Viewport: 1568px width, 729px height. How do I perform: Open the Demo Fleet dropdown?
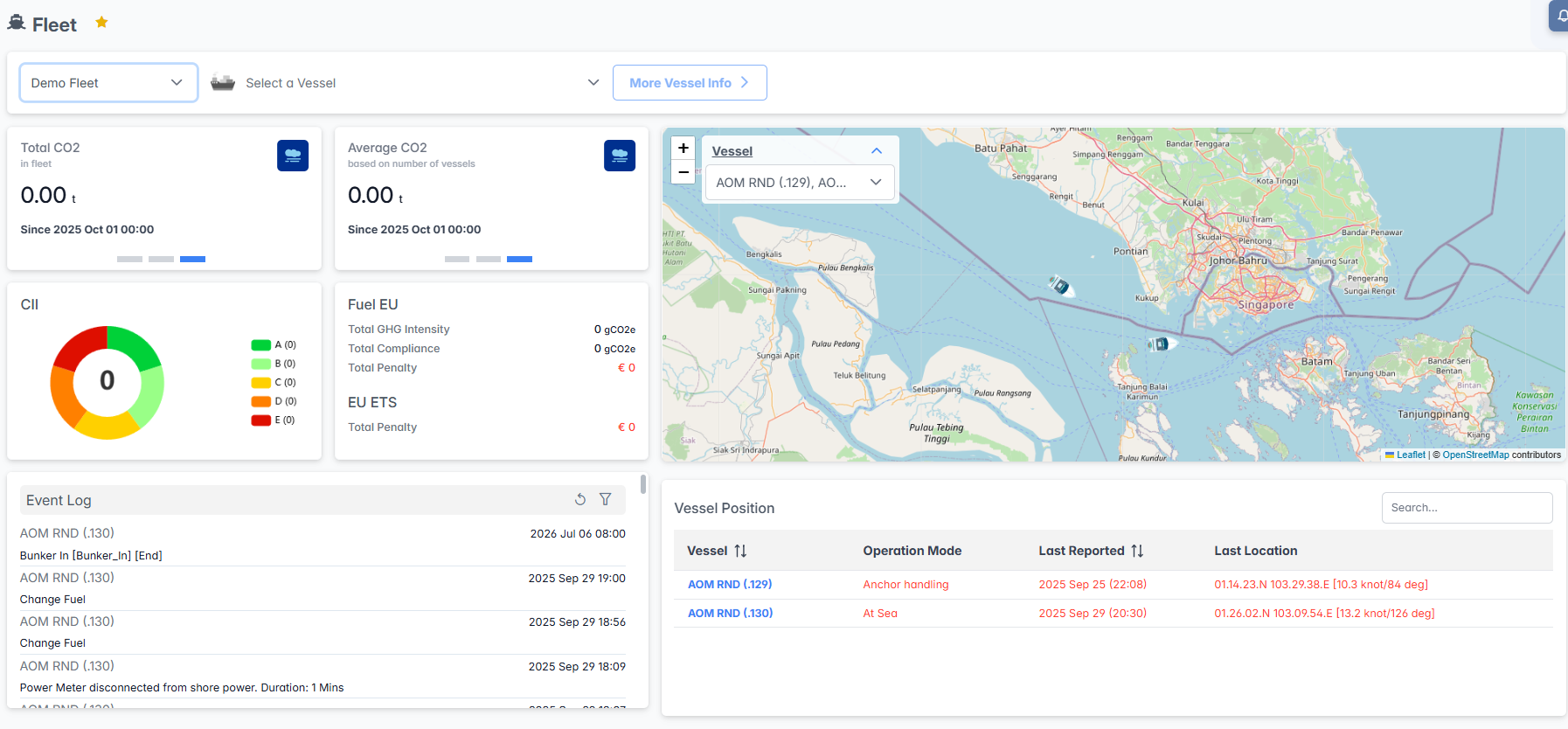coord(108,83)
